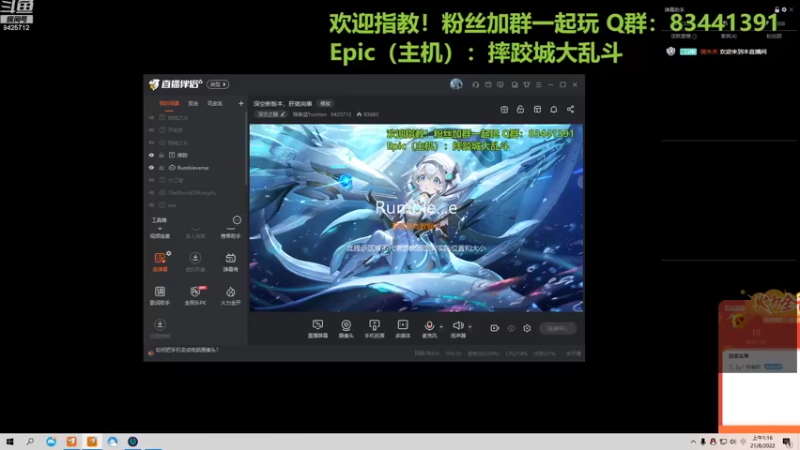The height and width of the screenshot is (450, 800).
Task: Expand microphone options arrow
Action: (x=441, y=327)
